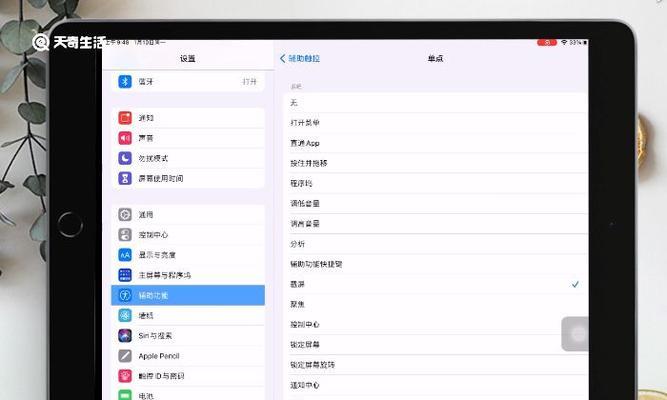Go back to AssistiveTouch (辅助触控)

[x=300, y=58]
